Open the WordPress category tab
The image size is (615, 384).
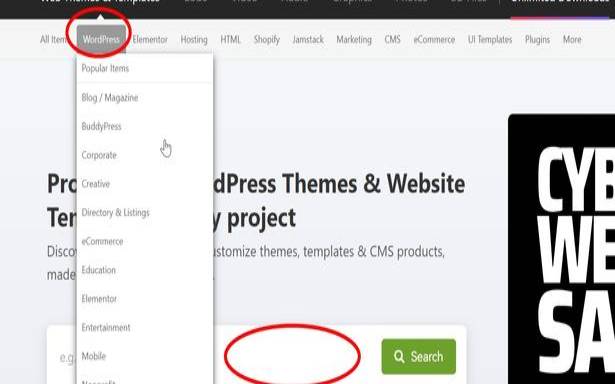tap(101, 39)
